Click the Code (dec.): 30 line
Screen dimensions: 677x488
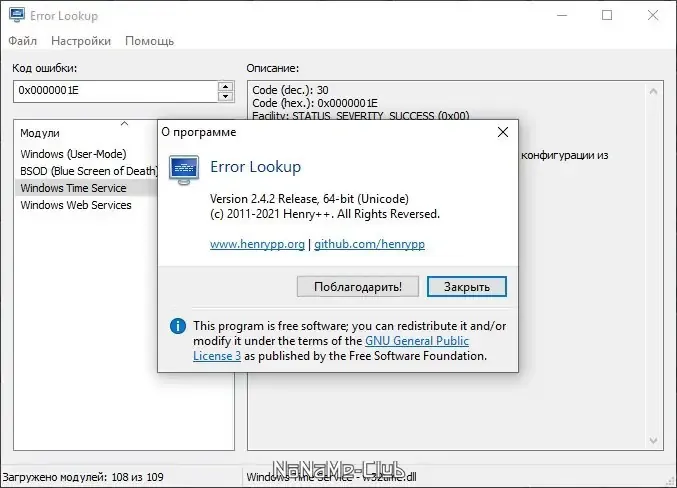click(x=290, y=90)
